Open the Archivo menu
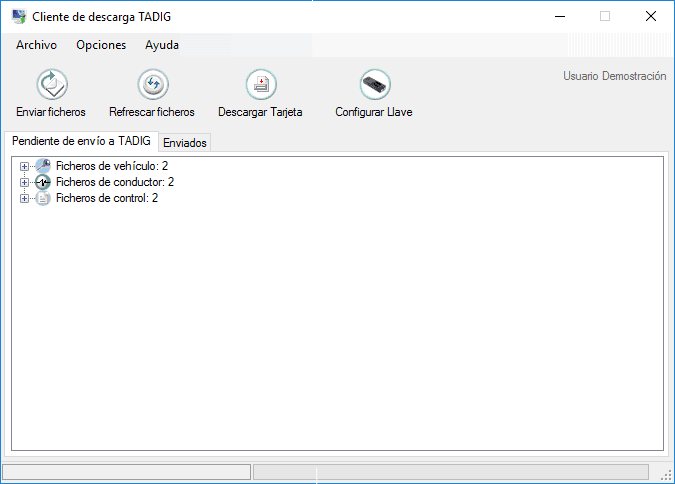The height and width of the screenshot is (484, 675). click(x=37, y=45)
